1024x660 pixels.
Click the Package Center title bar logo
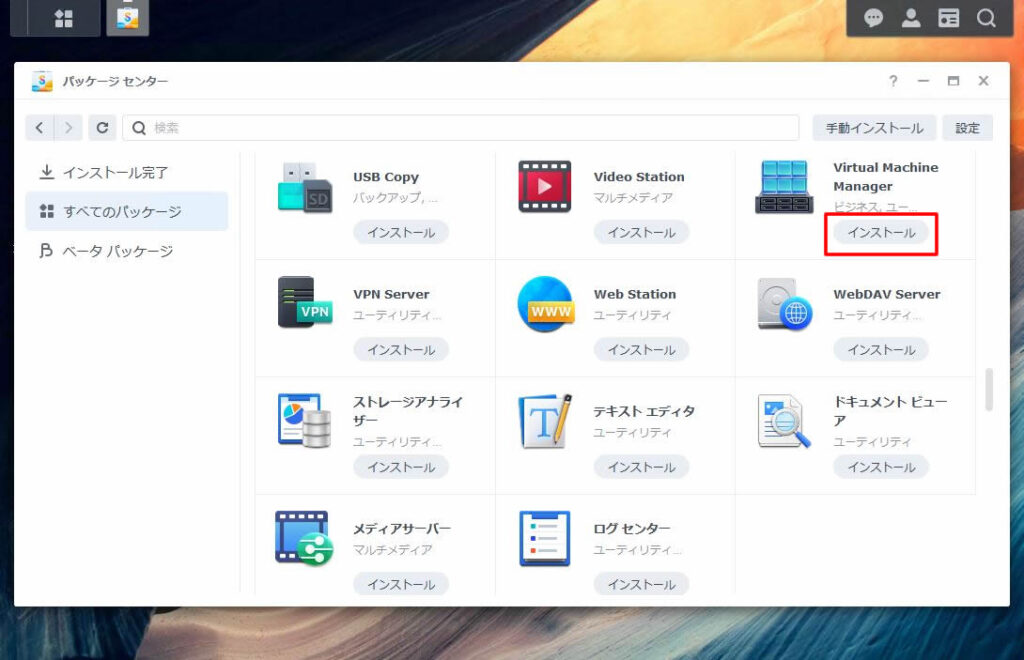point(42,81)
